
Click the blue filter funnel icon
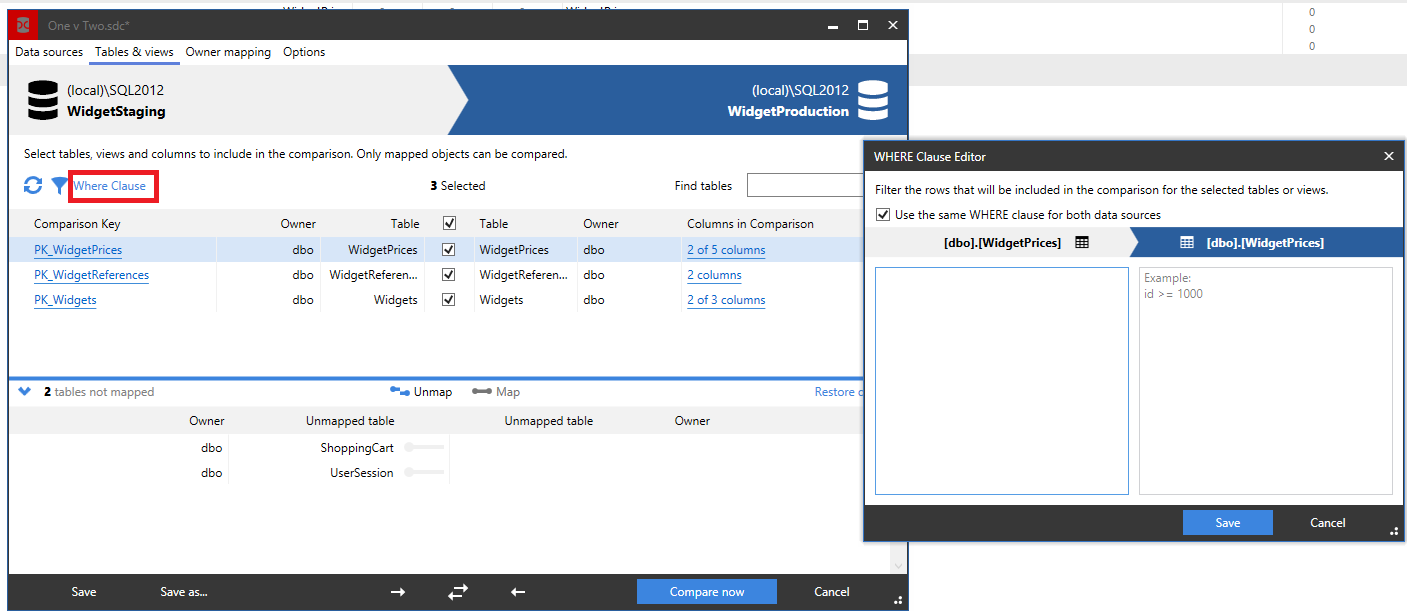coord(60,186)
